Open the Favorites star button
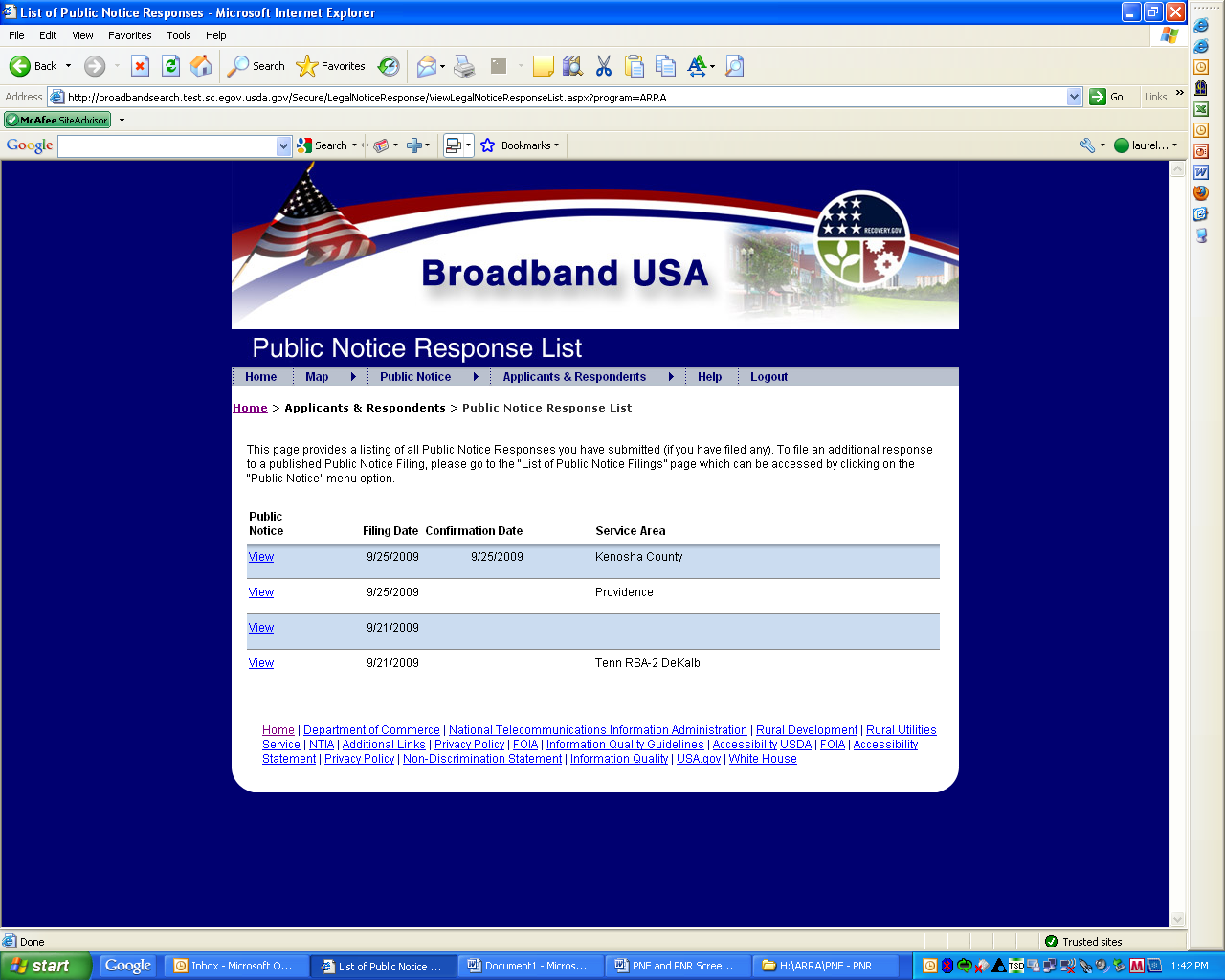1225x980 pixels. (x=331, y=66)
